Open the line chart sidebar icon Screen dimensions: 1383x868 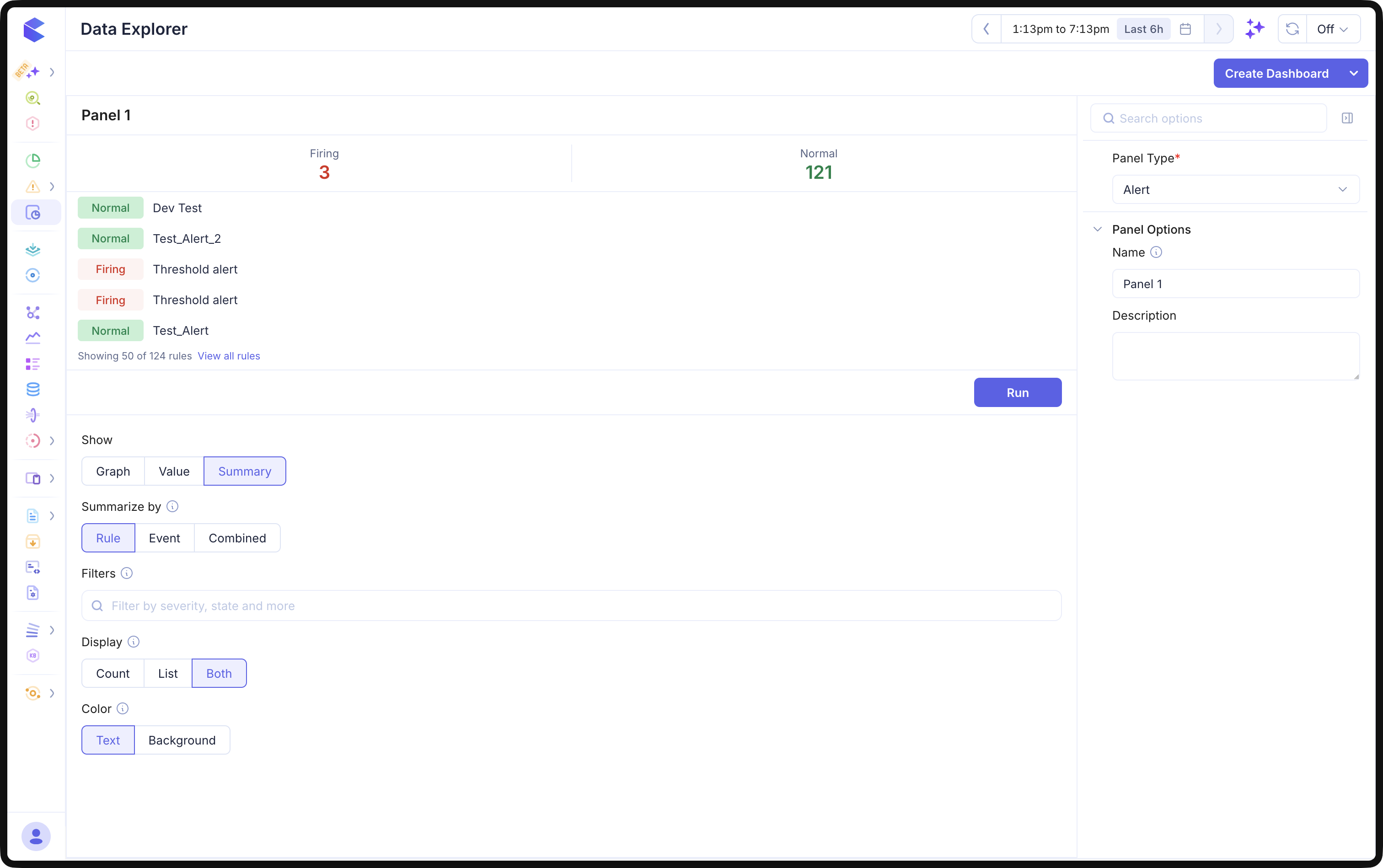click(x=33, y=338)
